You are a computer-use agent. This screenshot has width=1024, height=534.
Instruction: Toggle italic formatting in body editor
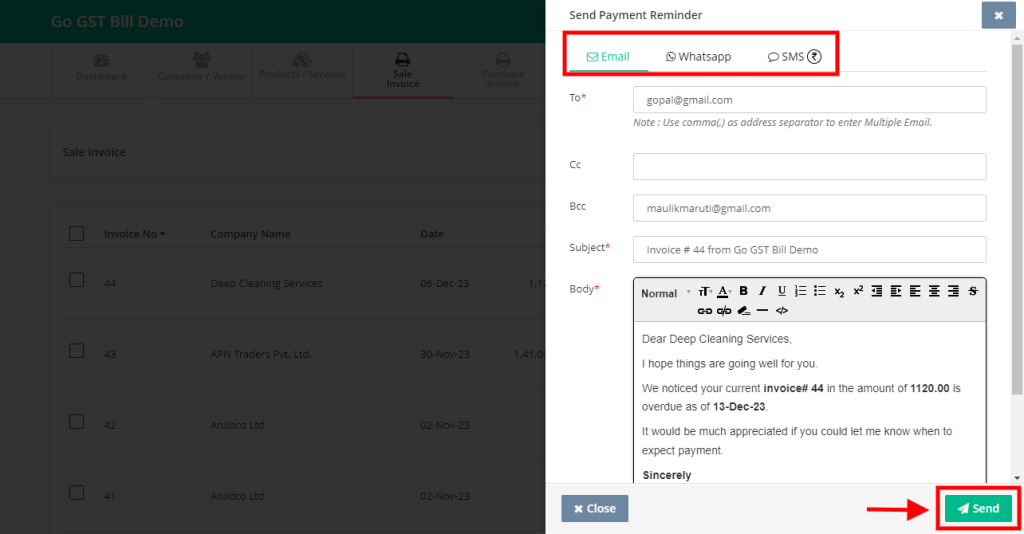pos(762,291)
